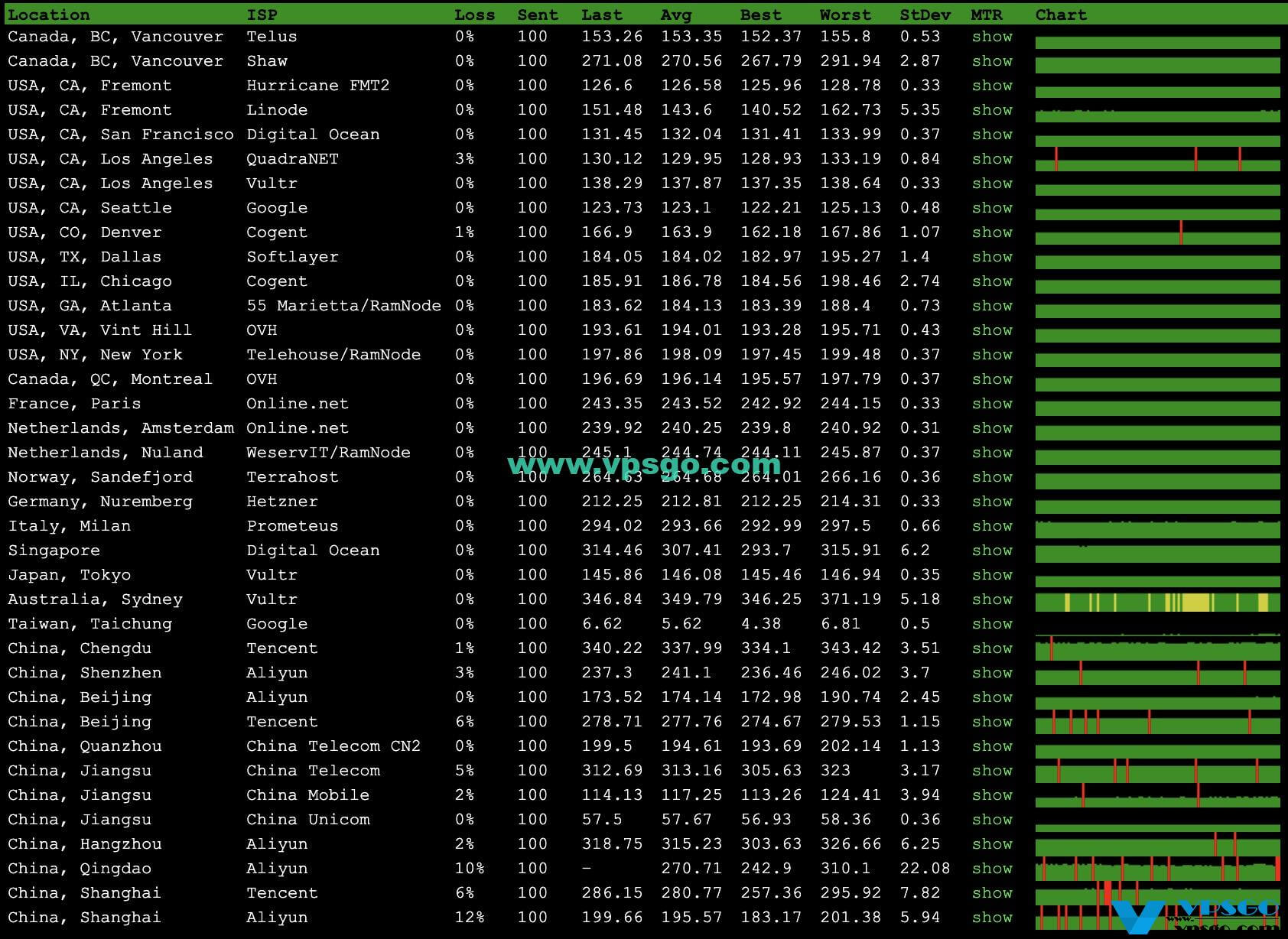Click the Sent column header

pyautogui.click(x=538, y=15)
